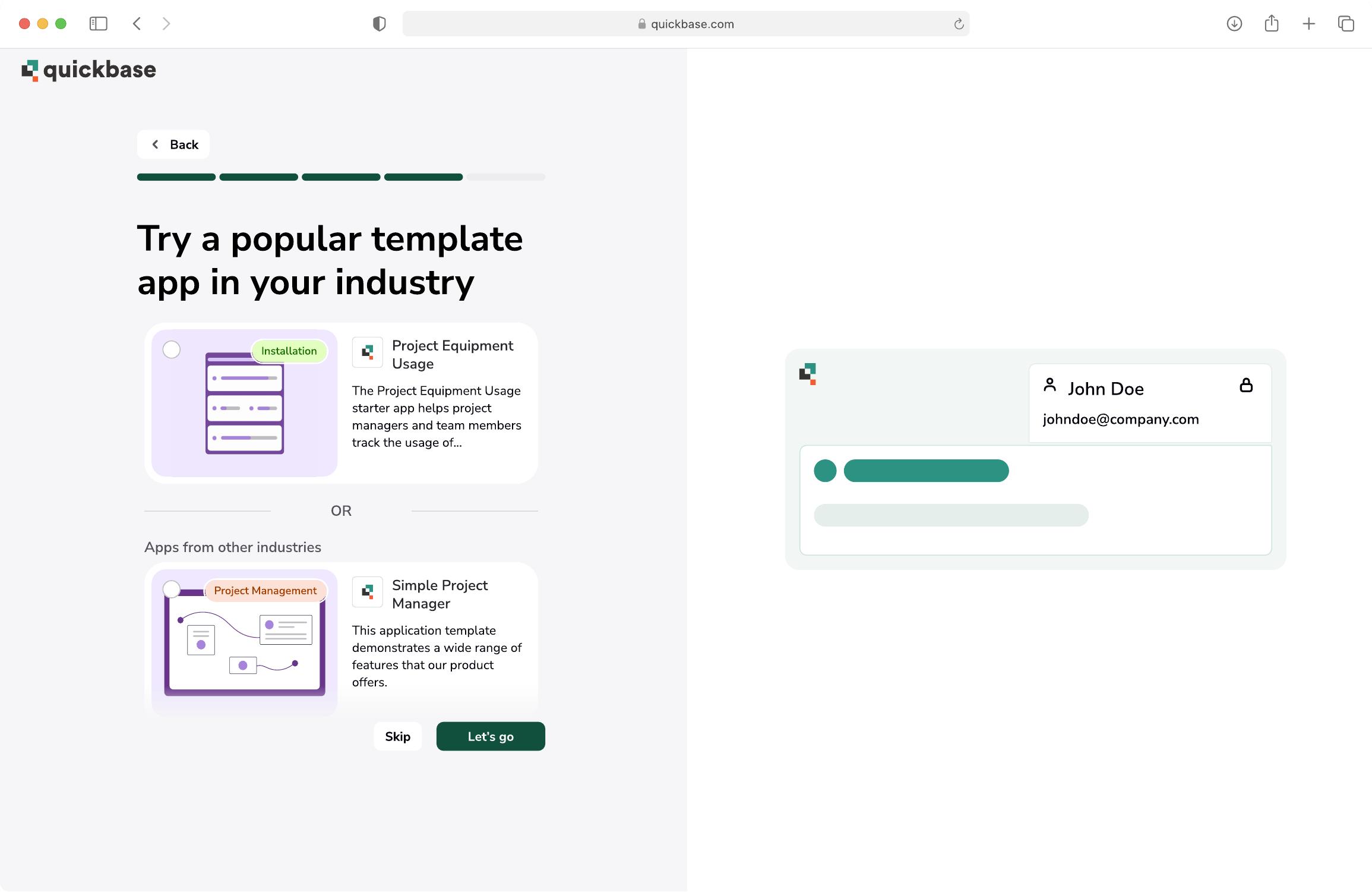
Task: Click the johndoe@company.com email text
Action: pos(1121,420)
